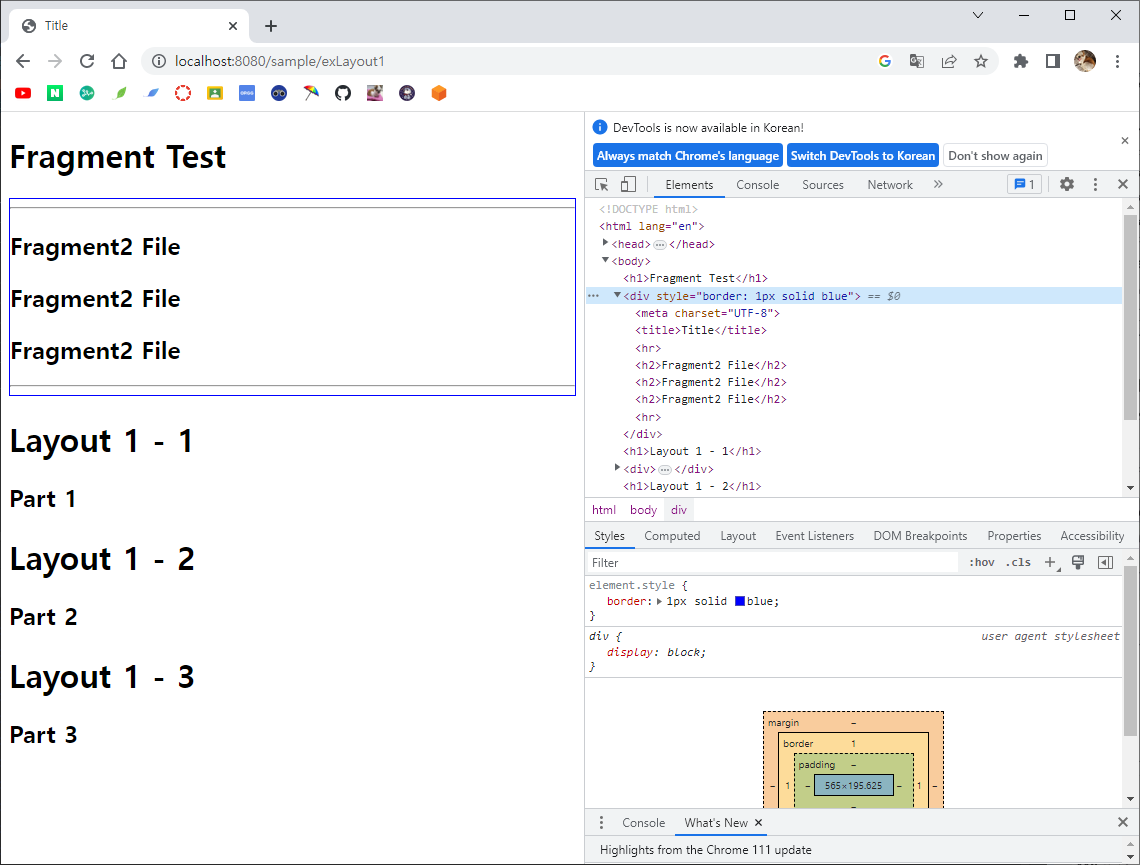Open the Chrome three-dot menu
Viewport: 1140px width, 865px height.
pyautogui.click(x=1117, y=61)
